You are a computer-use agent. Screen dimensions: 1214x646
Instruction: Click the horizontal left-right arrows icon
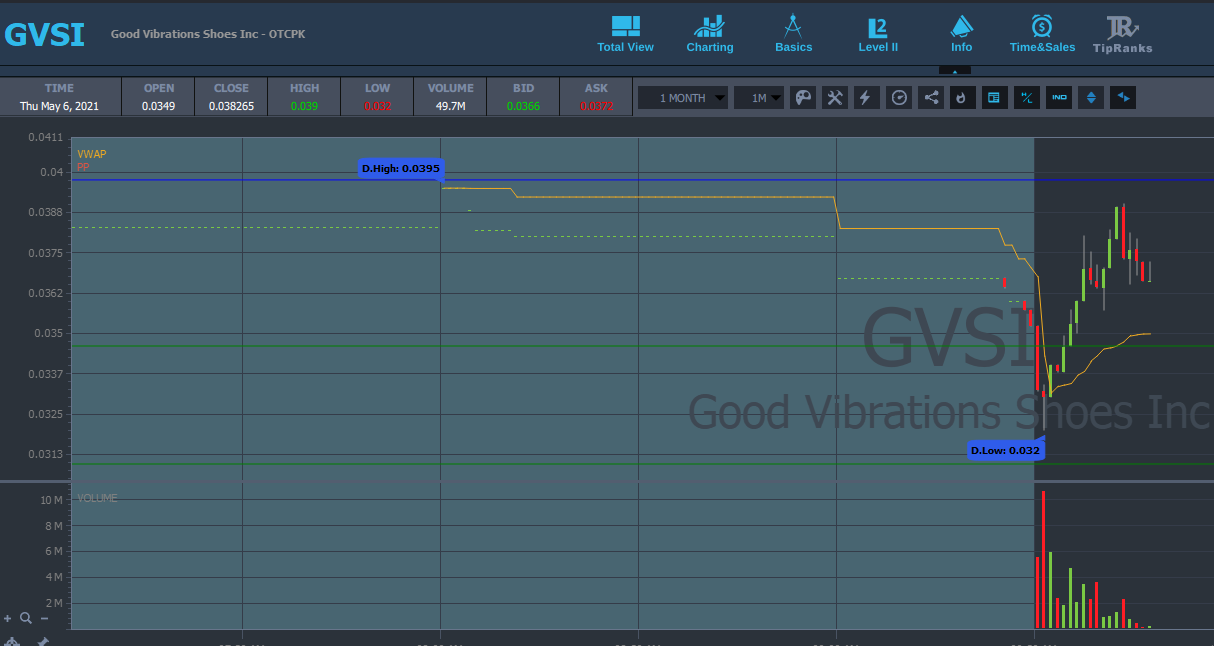pos(1123,98)
